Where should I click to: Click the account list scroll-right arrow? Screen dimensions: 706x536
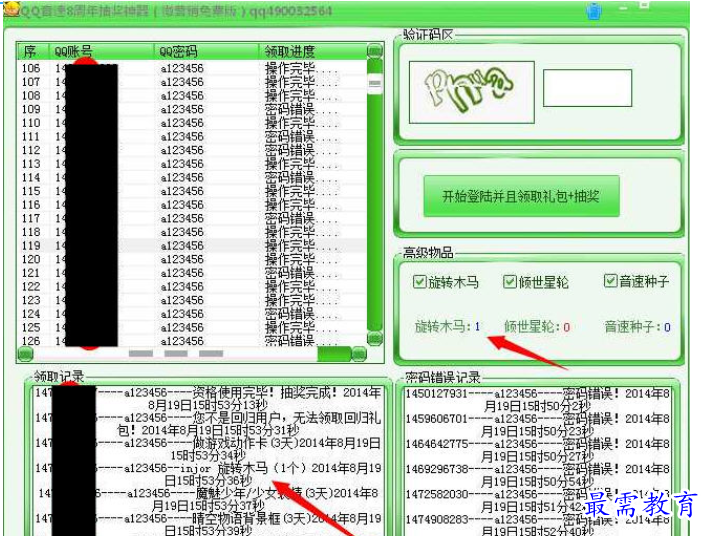[x=359, y=354]
